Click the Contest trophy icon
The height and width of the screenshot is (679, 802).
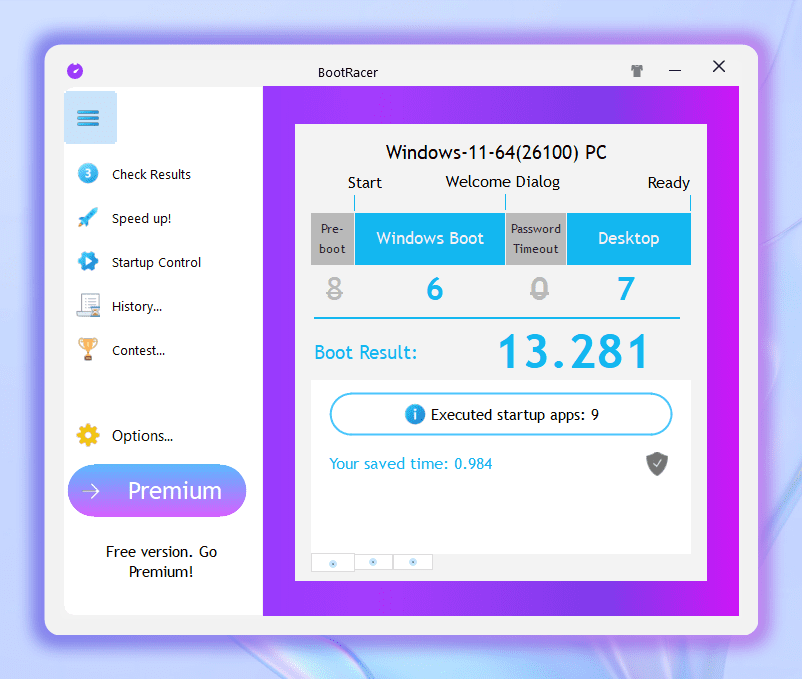tap(88, 349)
